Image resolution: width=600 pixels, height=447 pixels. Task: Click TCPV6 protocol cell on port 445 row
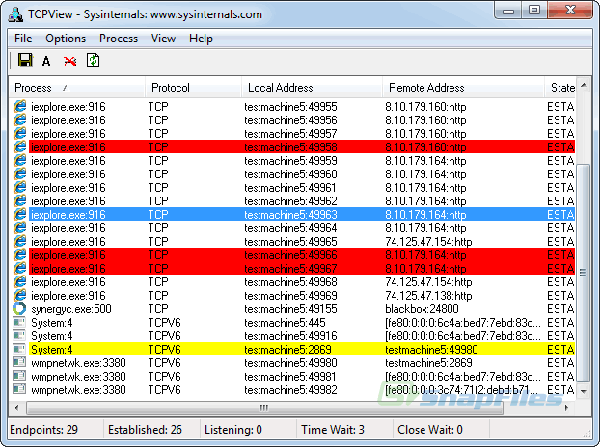point(164,322)
